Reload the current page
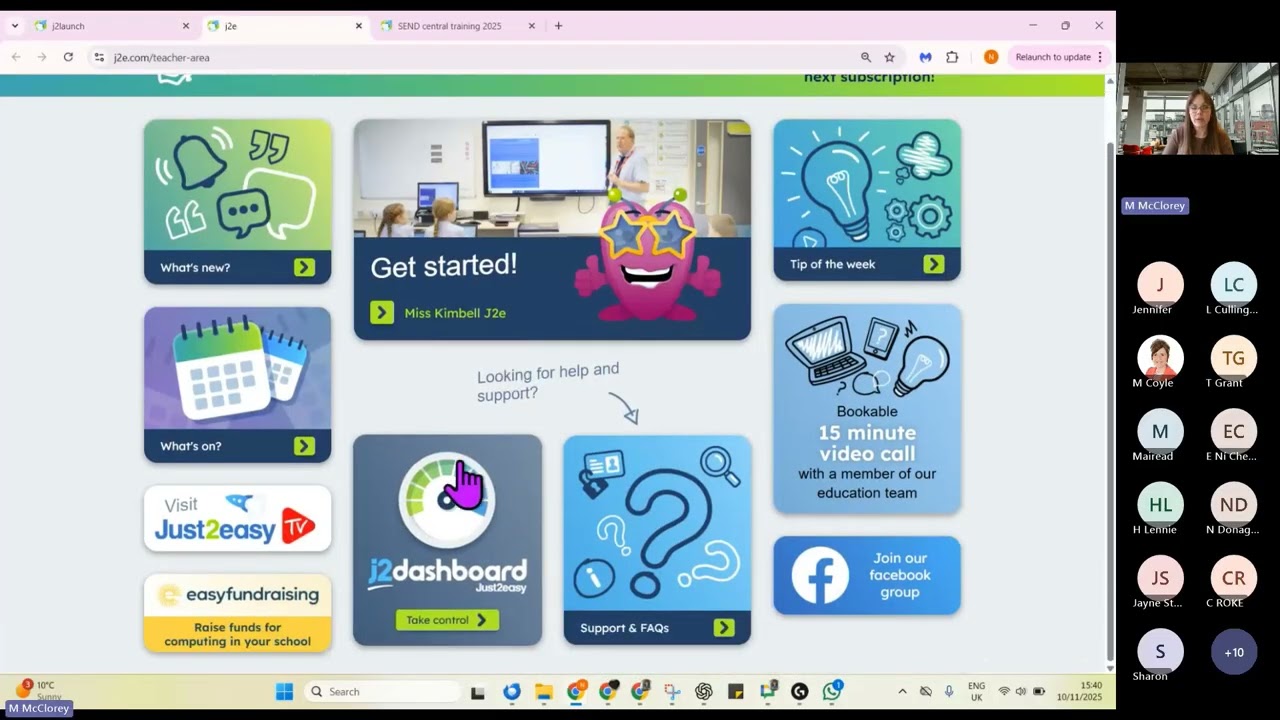Screen dimensions: 1280x720 [x=68, y=57]
